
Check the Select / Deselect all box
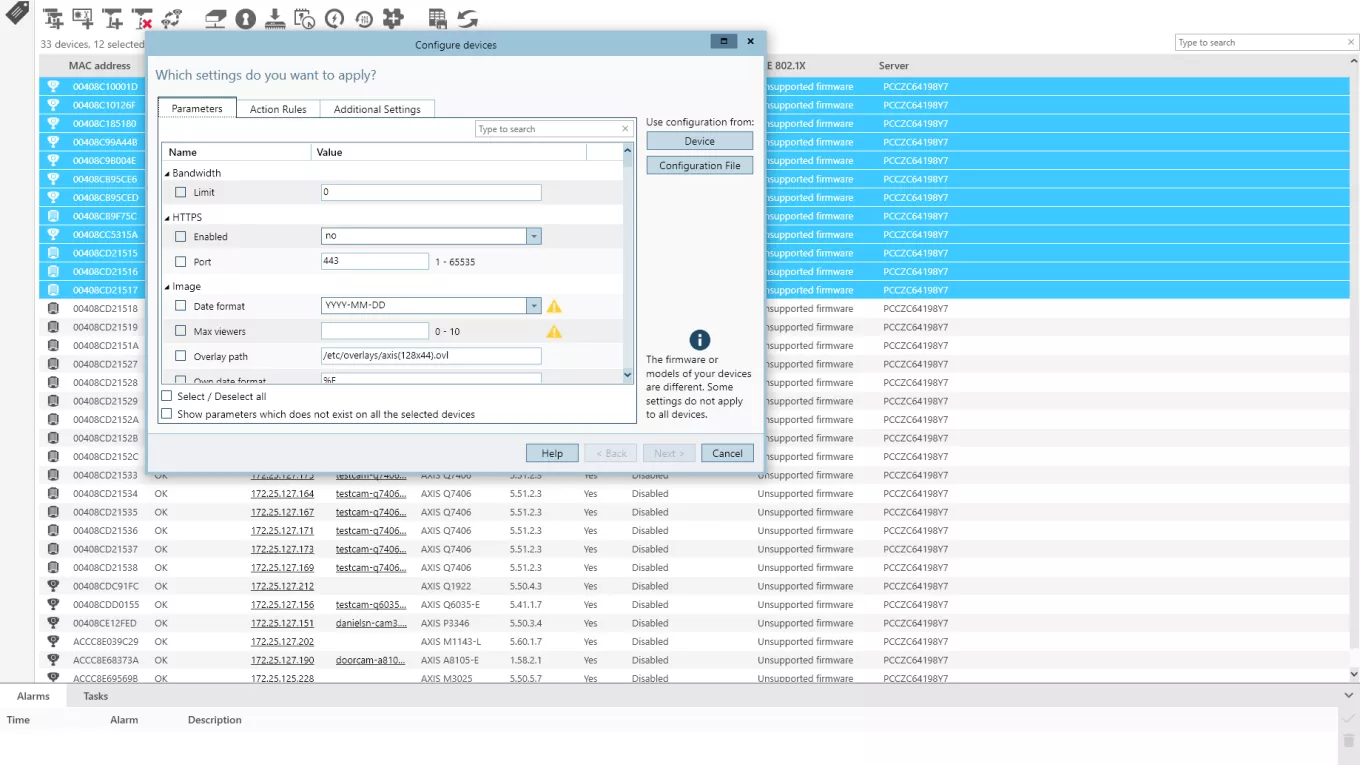click(x=166, y=395)
